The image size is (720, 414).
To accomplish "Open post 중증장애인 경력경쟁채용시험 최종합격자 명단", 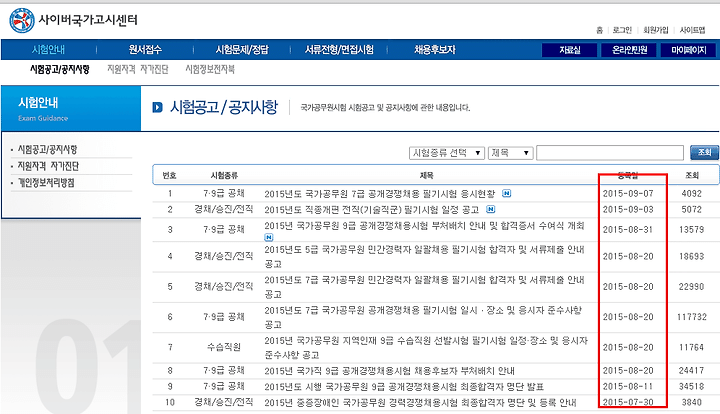I will 420,403.
